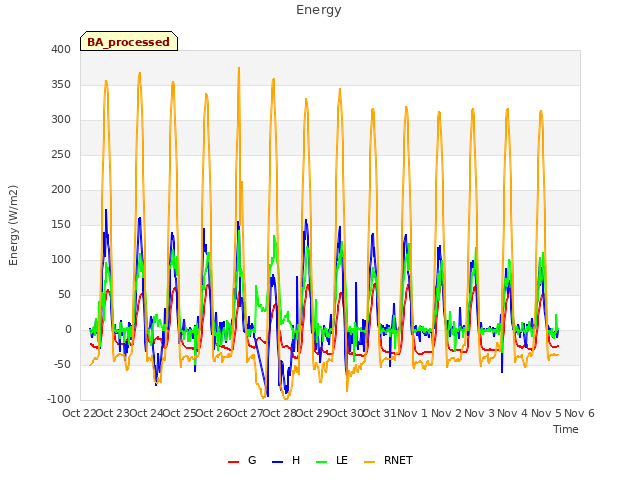Click the 150 y-axis tick value
The height and width of the screenshot is (480, 640).
[x=61, y=224]
